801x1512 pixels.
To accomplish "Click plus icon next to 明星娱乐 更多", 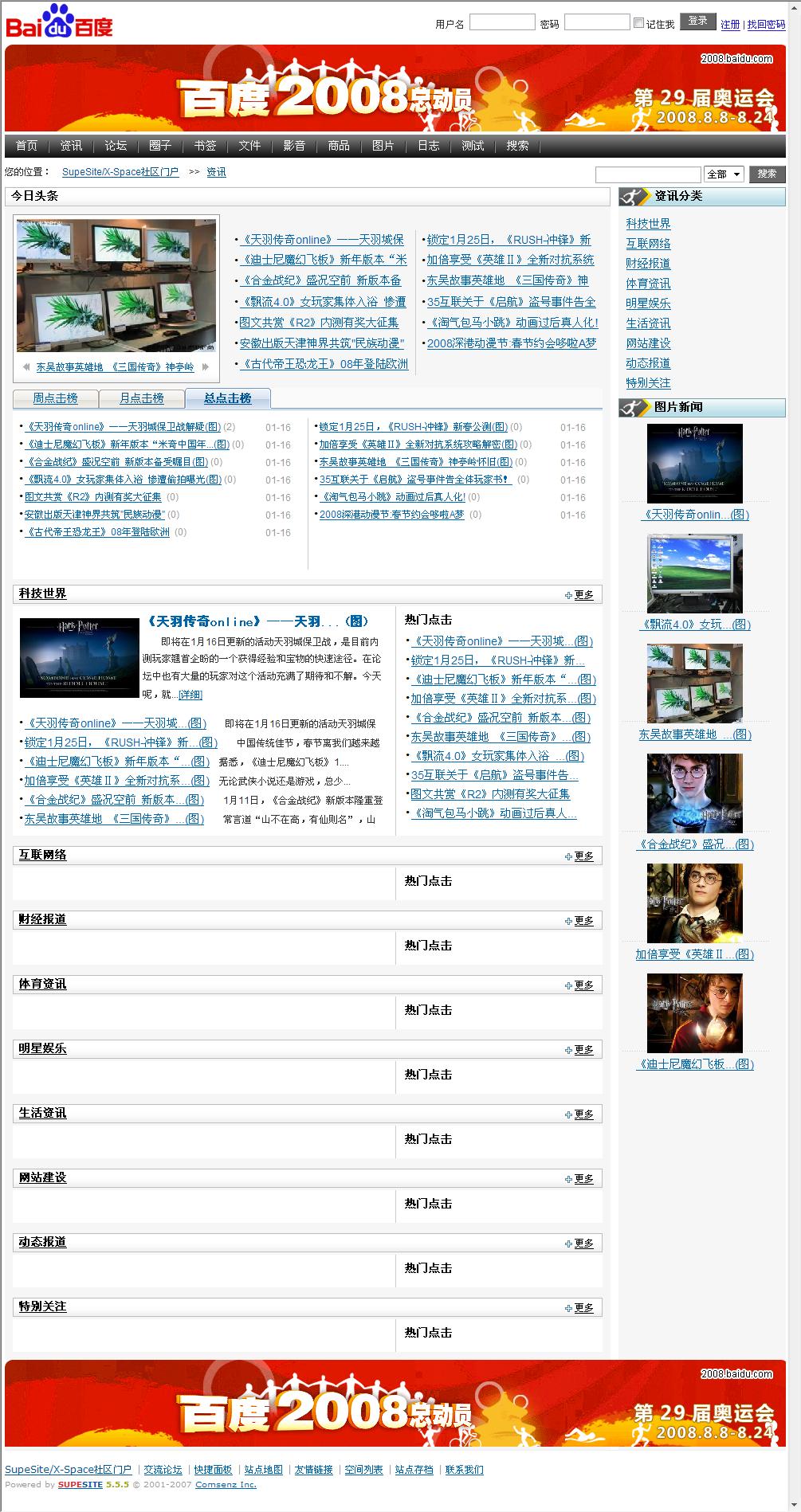I will pyautogui.click(x=568, y=1050).
